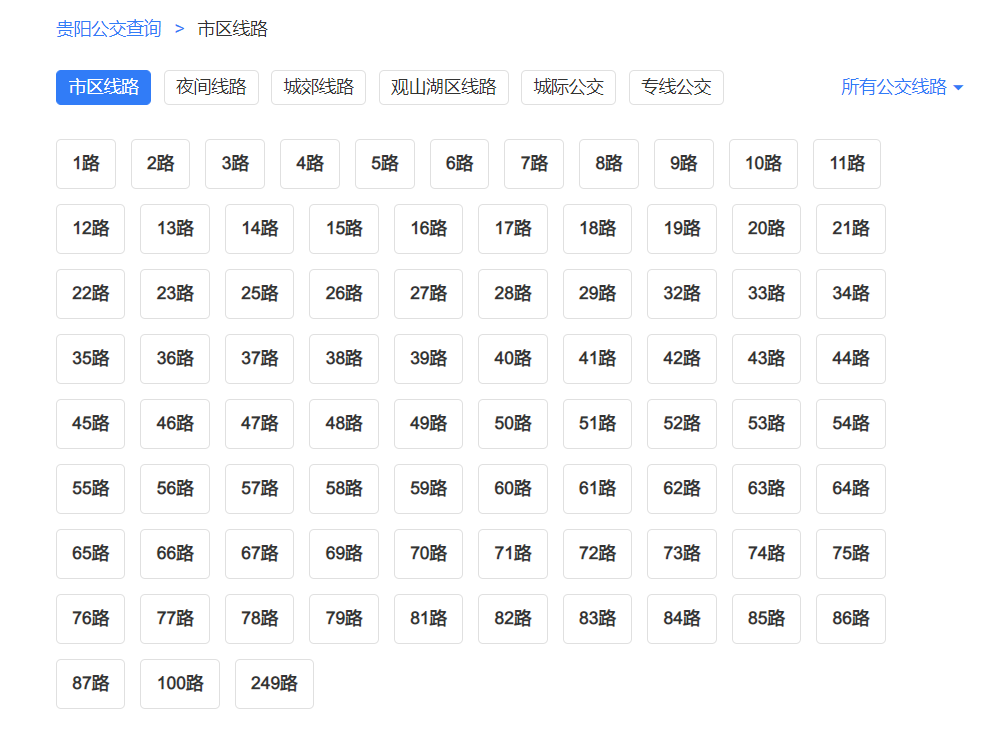
Task: Open bus route 34路
Action: coord(851,294)
